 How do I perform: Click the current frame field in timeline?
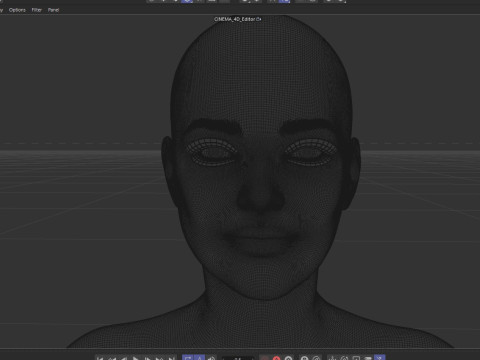(x=238, y=358)
